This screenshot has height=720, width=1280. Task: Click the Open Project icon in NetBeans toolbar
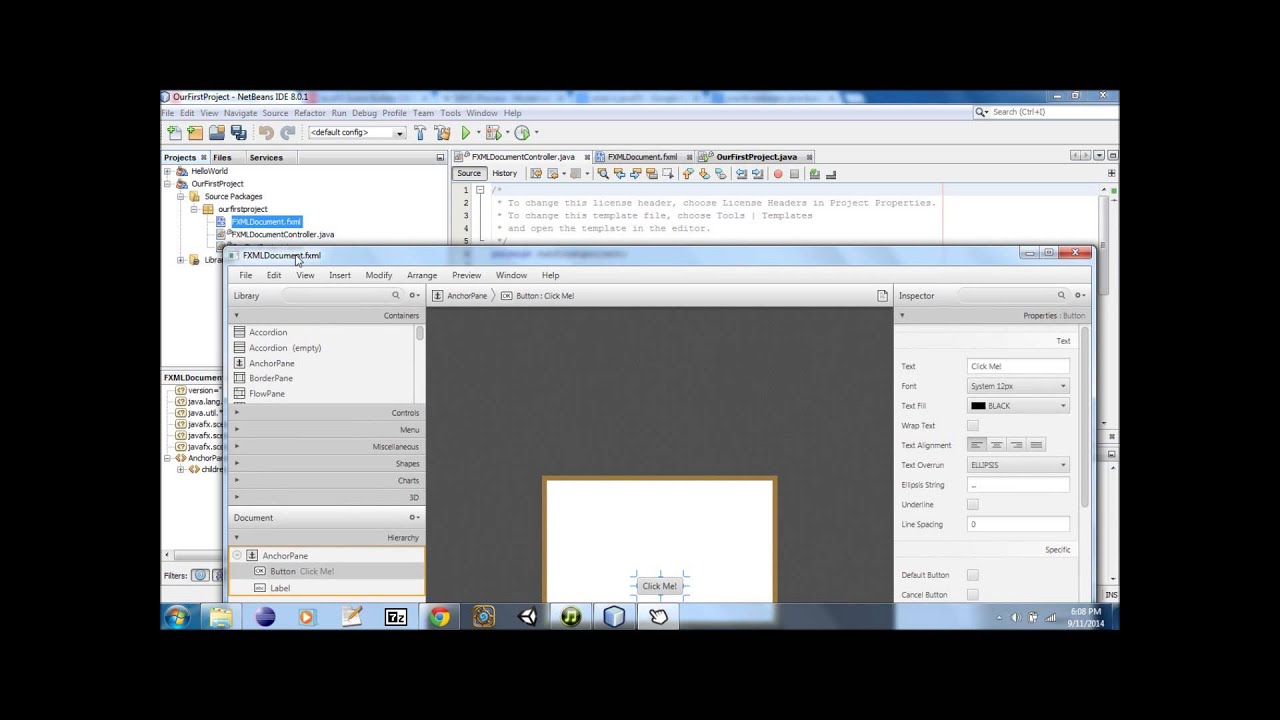click(x=217, y=132)
